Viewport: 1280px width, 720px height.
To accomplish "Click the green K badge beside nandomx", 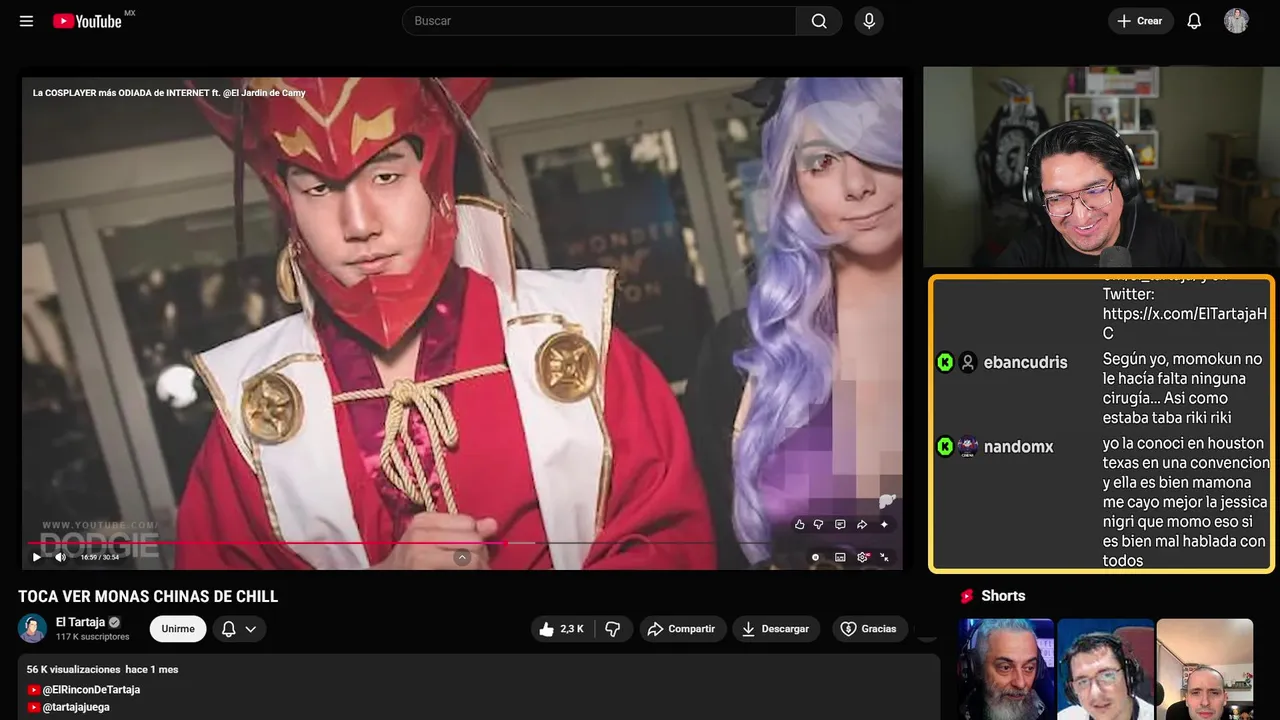I will pos(945,446).
